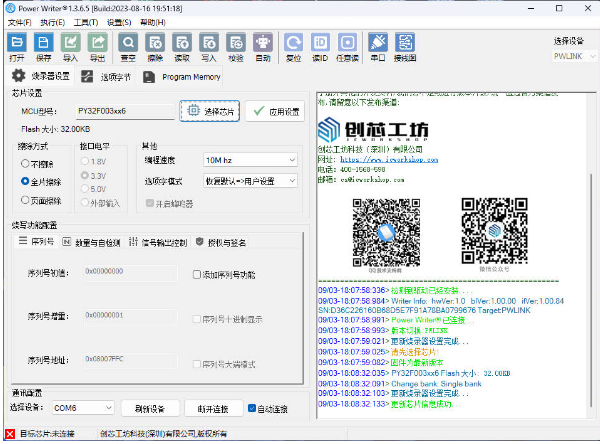Click the 自动 (Auto) robot icon
This screenshot has height=444, width=600.
[263, 42]
